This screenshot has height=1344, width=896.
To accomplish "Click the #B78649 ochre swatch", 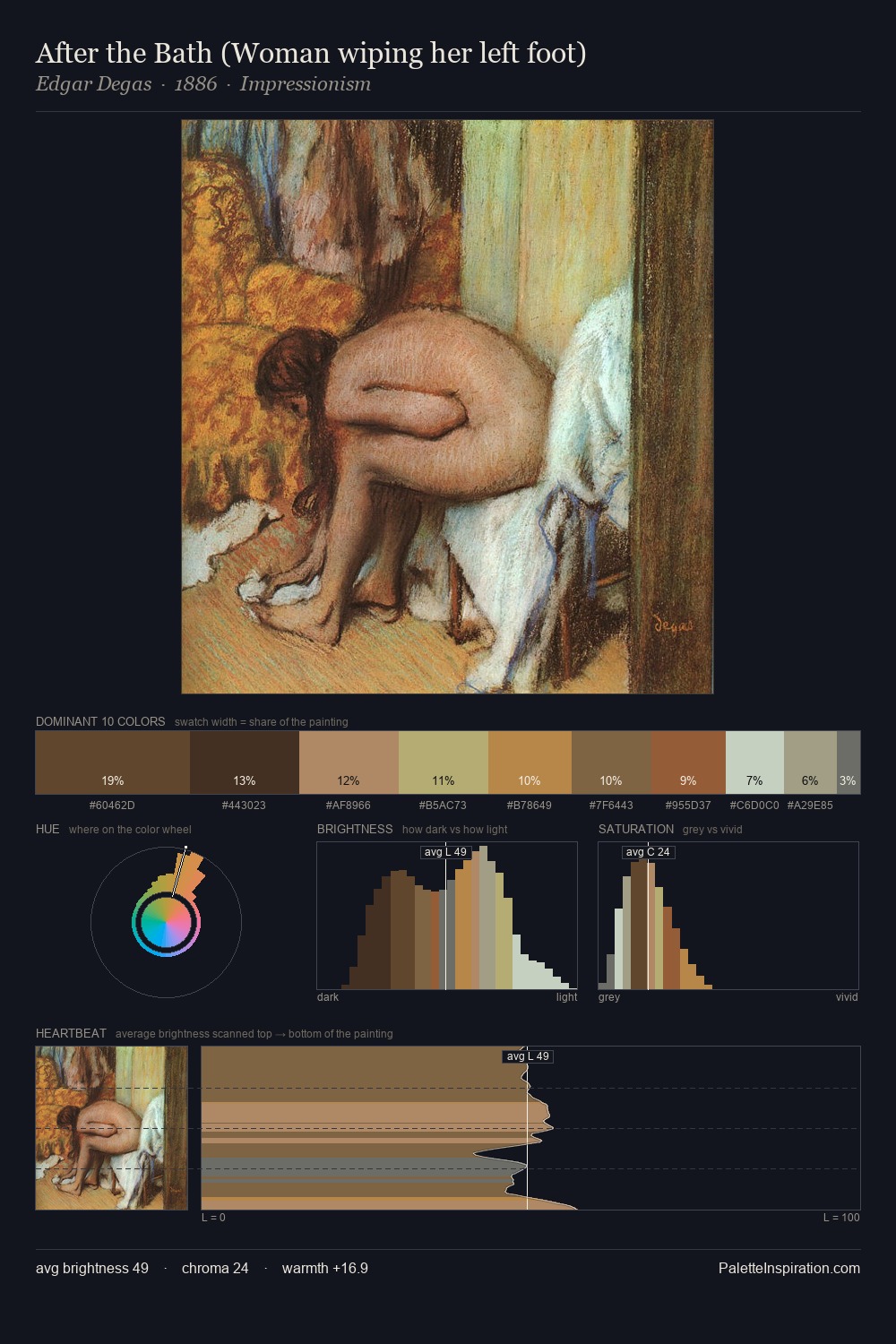I will tap(530, 762).
